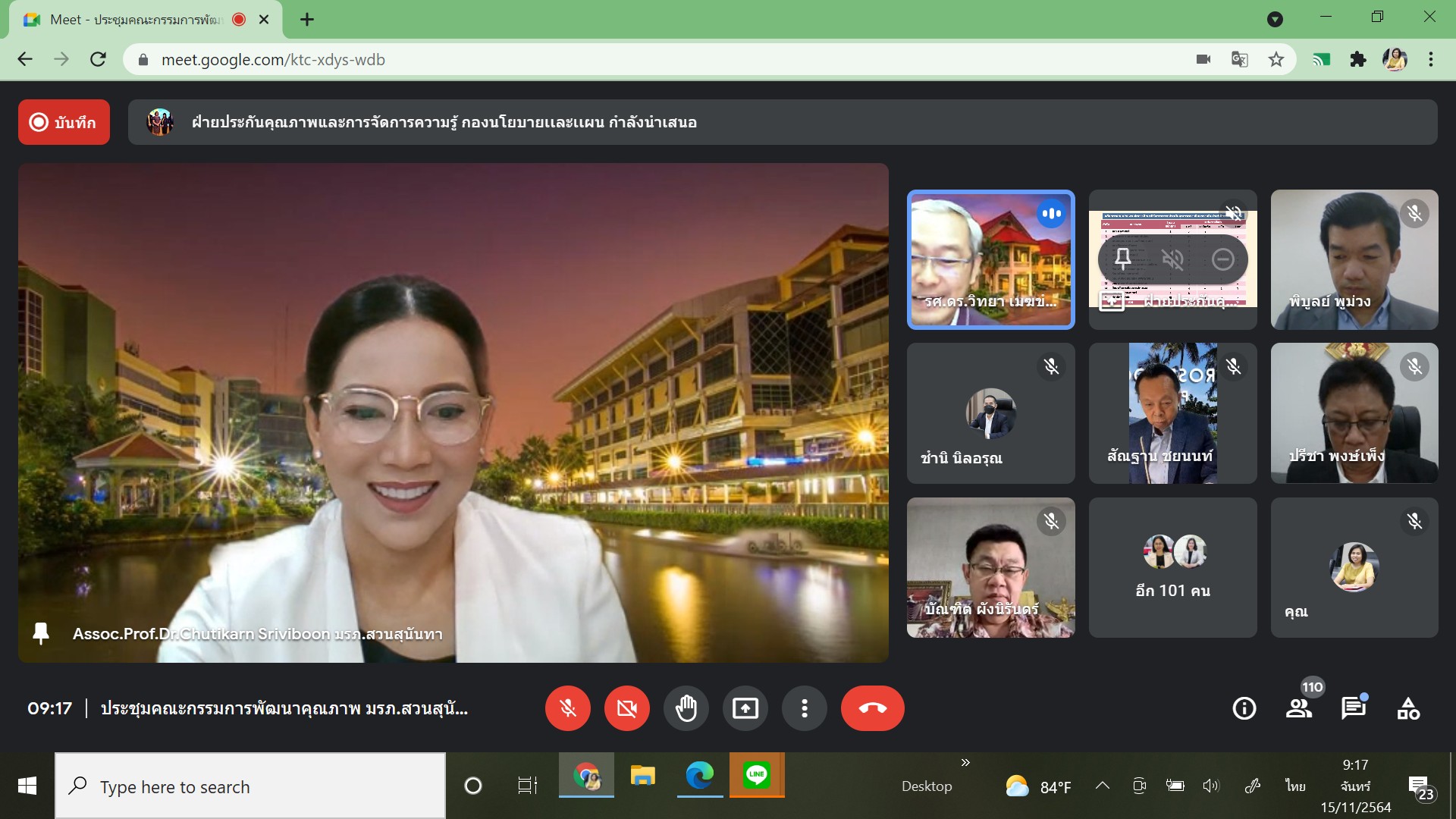1456x819 pixels.
Task: Show the participants list with 110 badge
Action: coord(1299,708)
